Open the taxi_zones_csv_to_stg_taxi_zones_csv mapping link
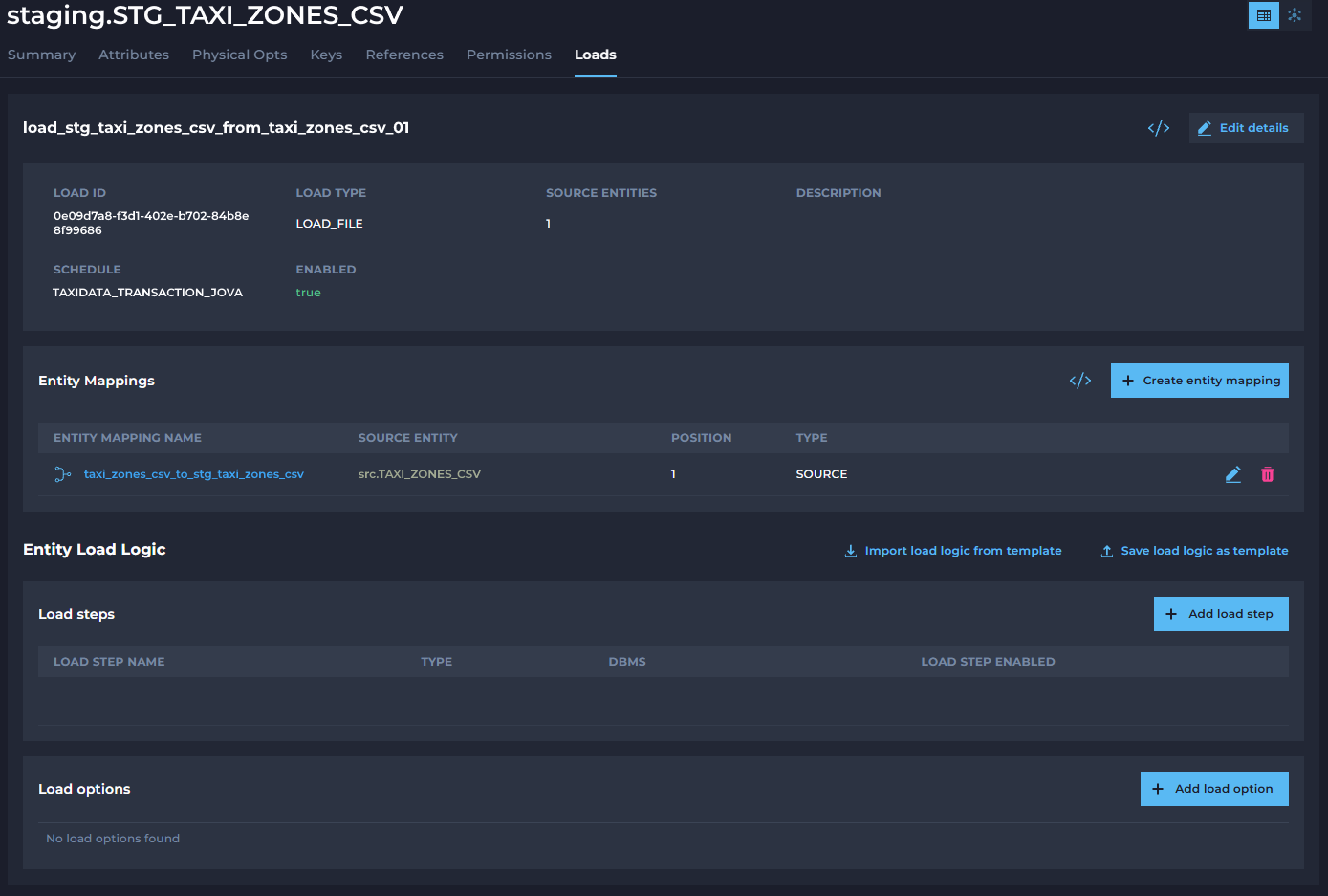This screenshot has height=896, width=1328. click(194, 474)
